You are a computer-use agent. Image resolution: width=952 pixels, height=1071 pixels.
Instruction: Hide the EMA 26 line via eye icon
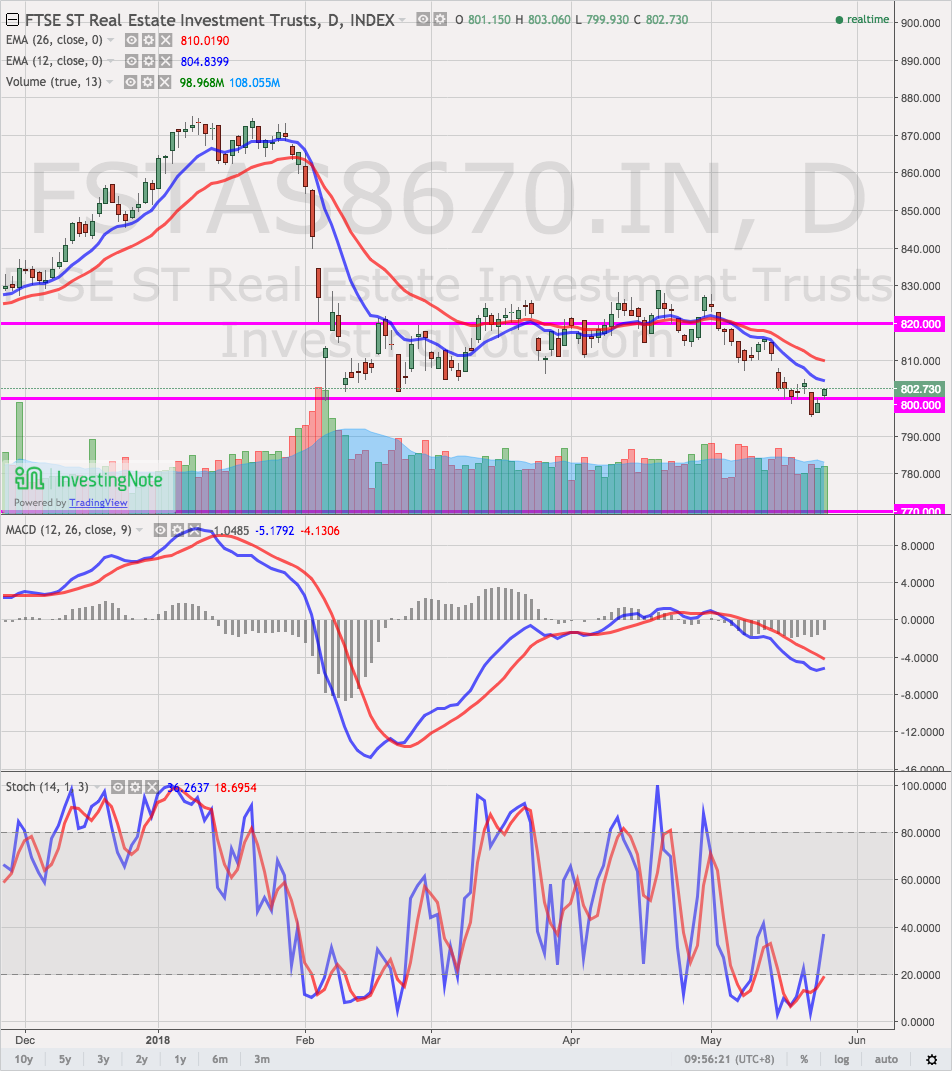131,40
